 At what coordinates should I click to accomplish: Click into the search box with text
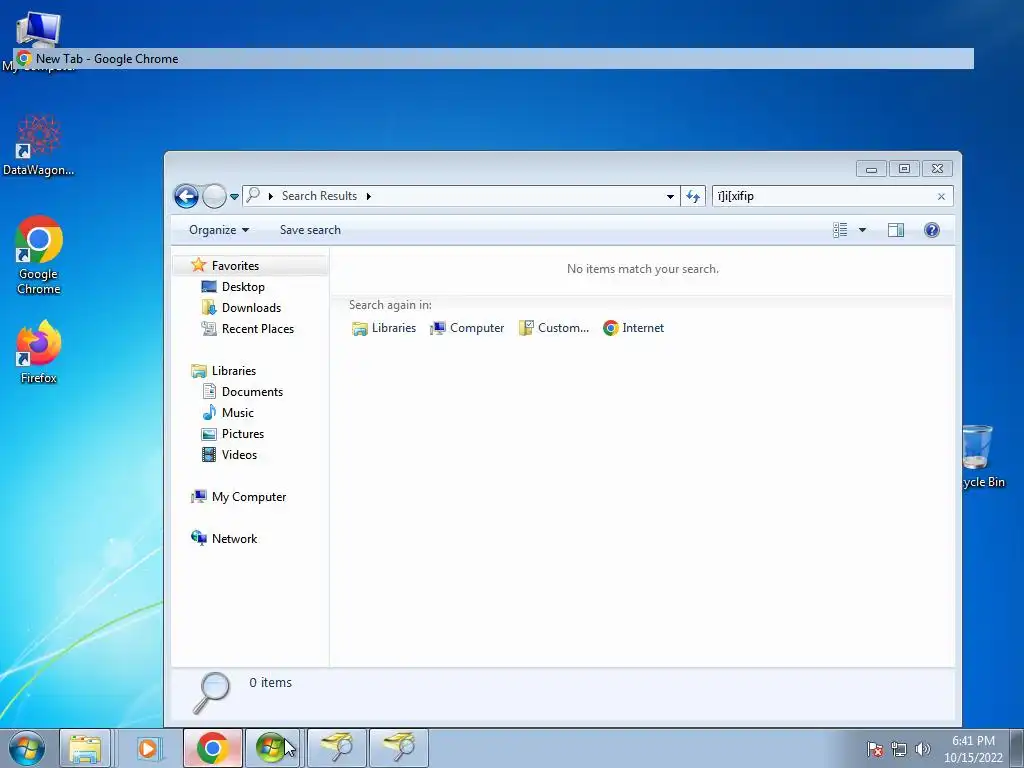(822, 196)
